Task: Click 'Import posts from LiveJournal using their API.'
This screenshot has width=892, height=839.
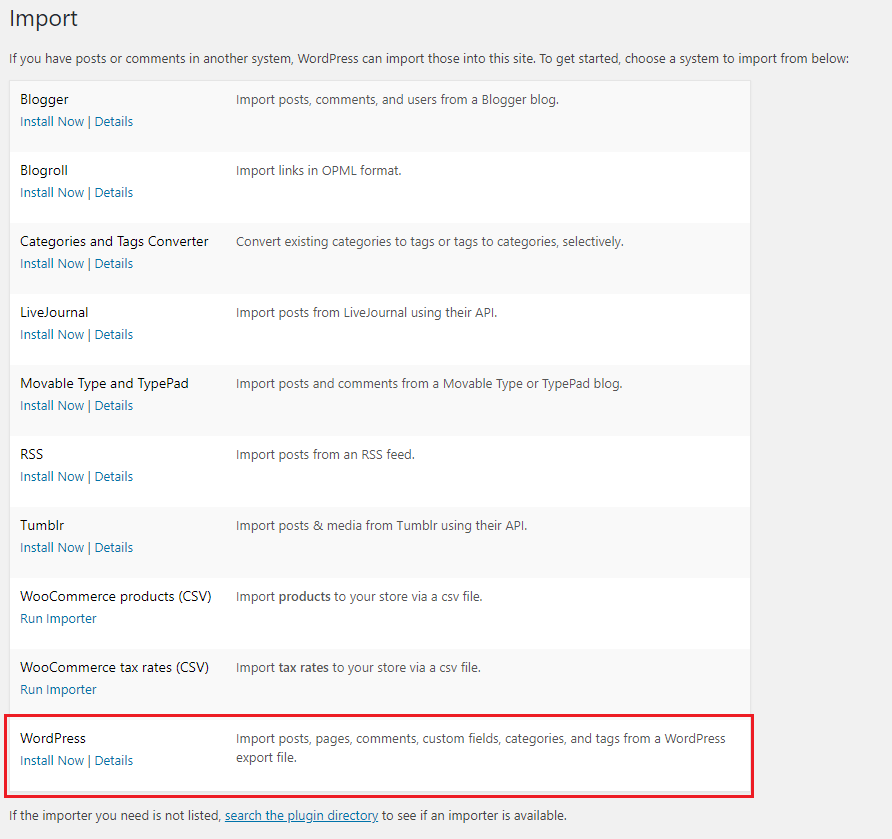Action: [x=366, y=313]
